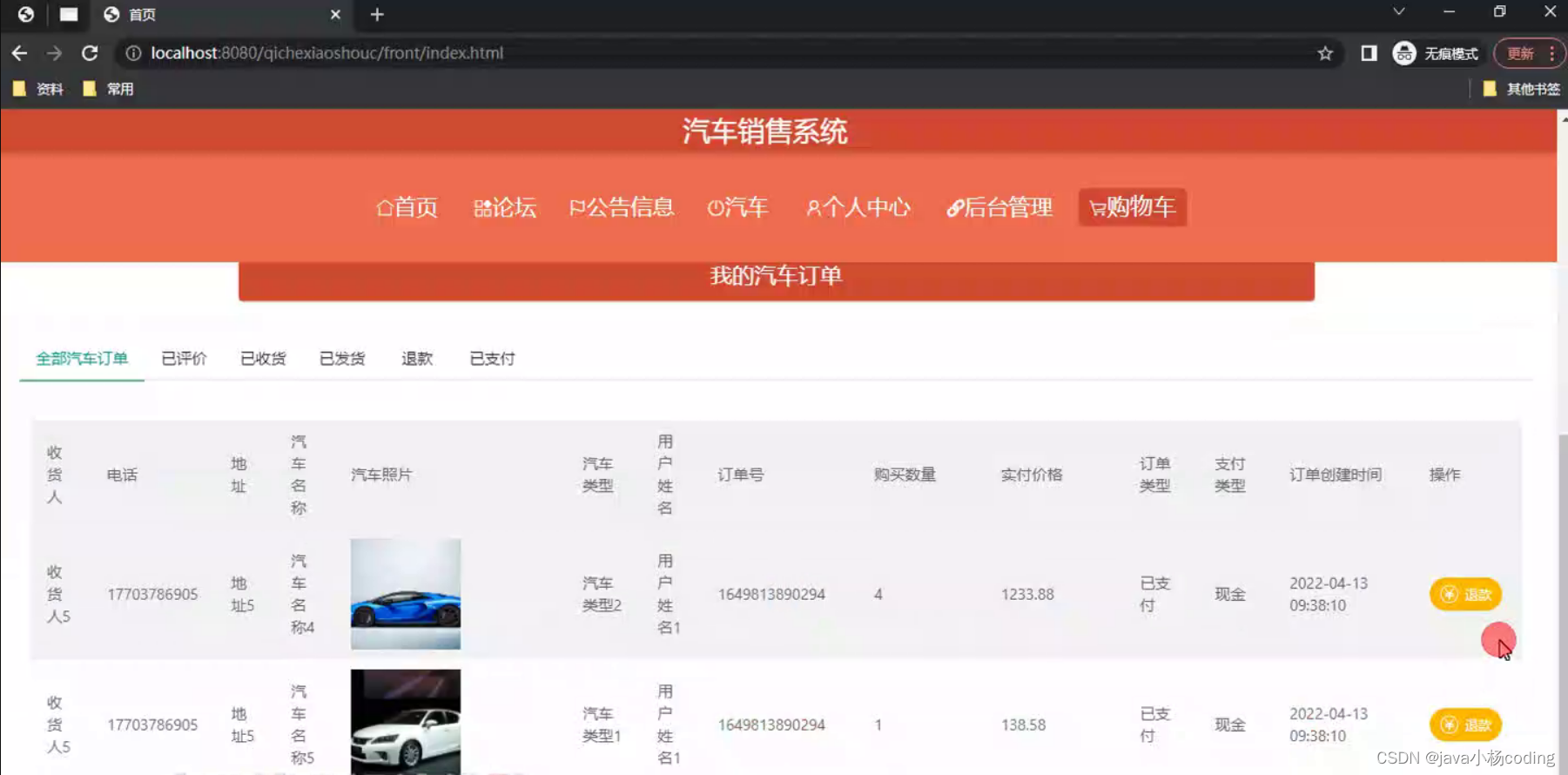
Task: Click 退款 button for 1233.88 order
Action: [1465, 594]
